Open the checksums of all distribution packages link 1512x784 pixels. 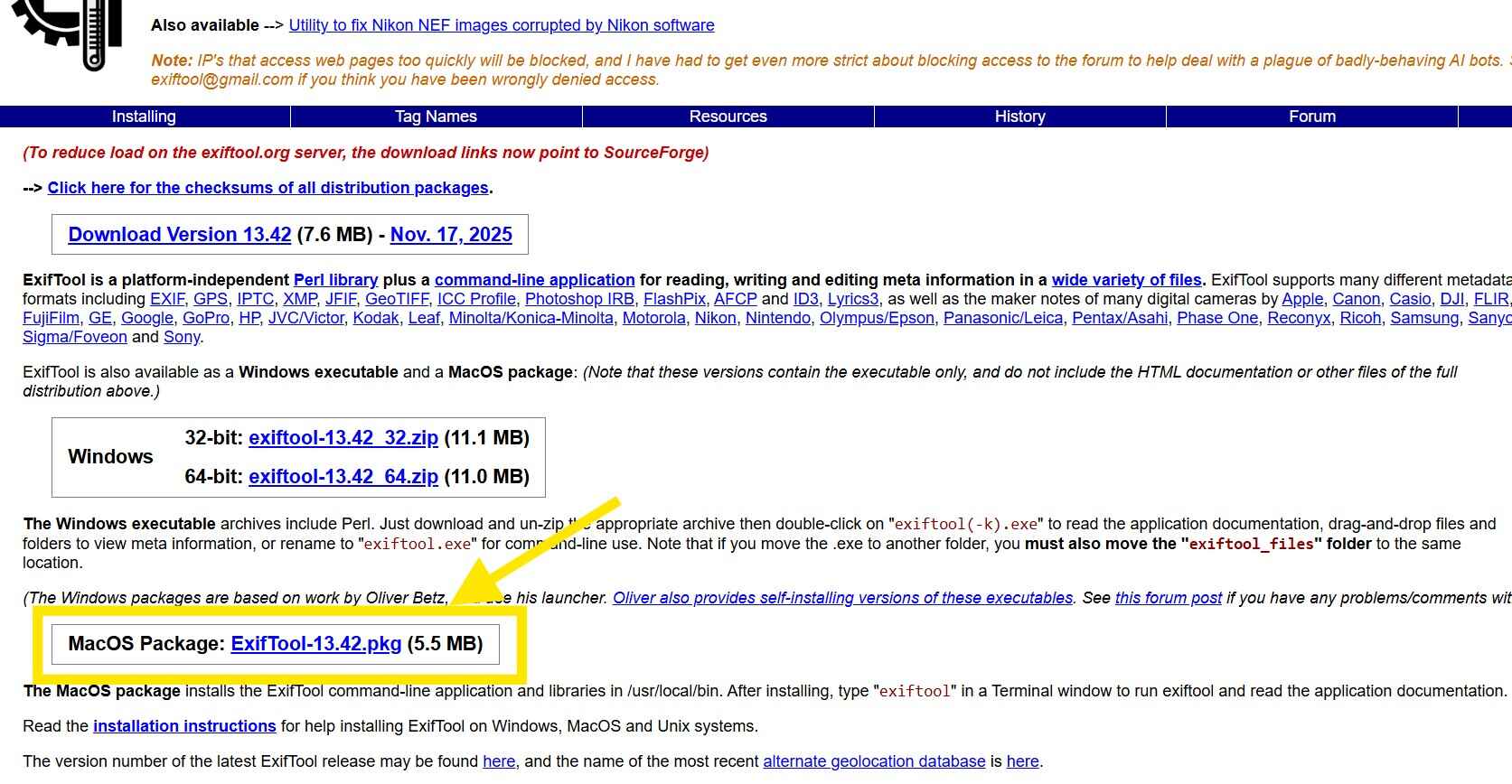[268, 188]
